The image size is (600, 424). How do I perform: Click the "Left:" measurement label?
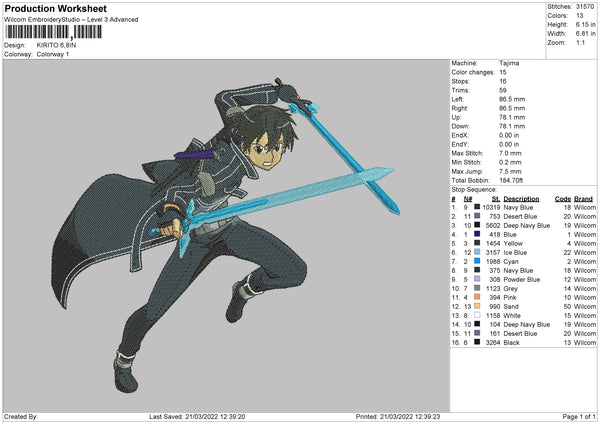(x=457, y=99)
